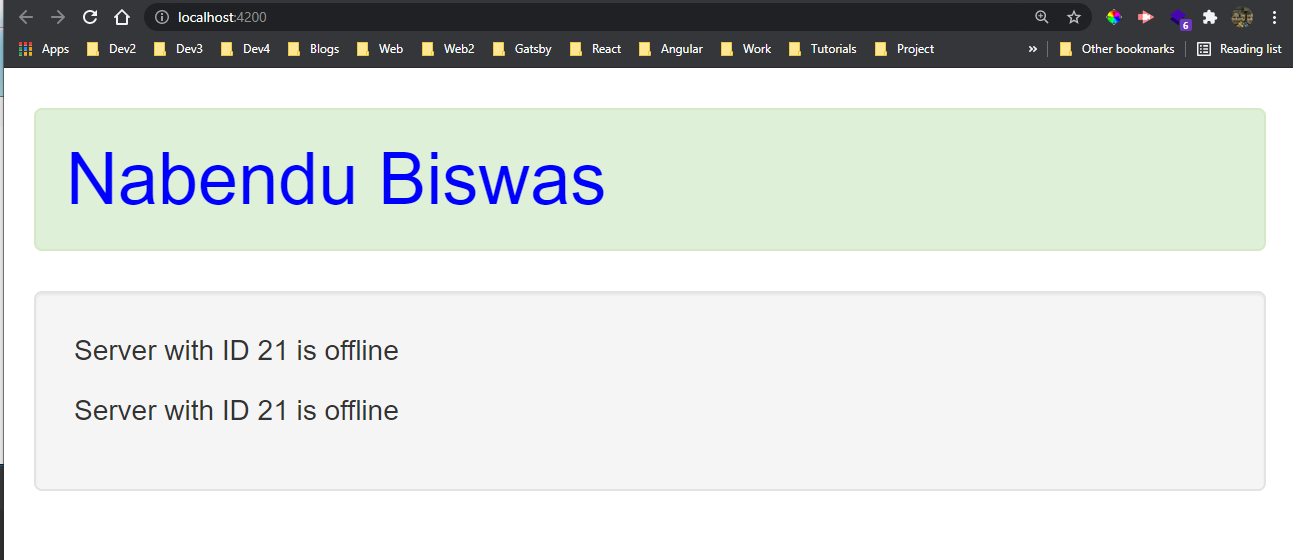Image resolution: width=1293 pixels, height=560 pixels.
Task: Open the colorful pinwheel extension
Action: [x=1114, y=17]
